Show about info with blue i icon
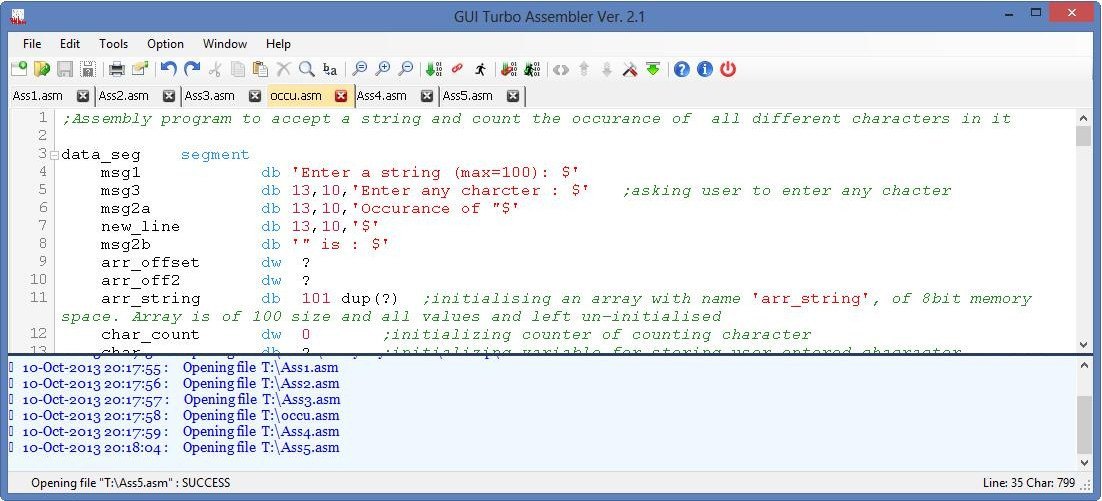1102x501 pixels. coord(705,69)
